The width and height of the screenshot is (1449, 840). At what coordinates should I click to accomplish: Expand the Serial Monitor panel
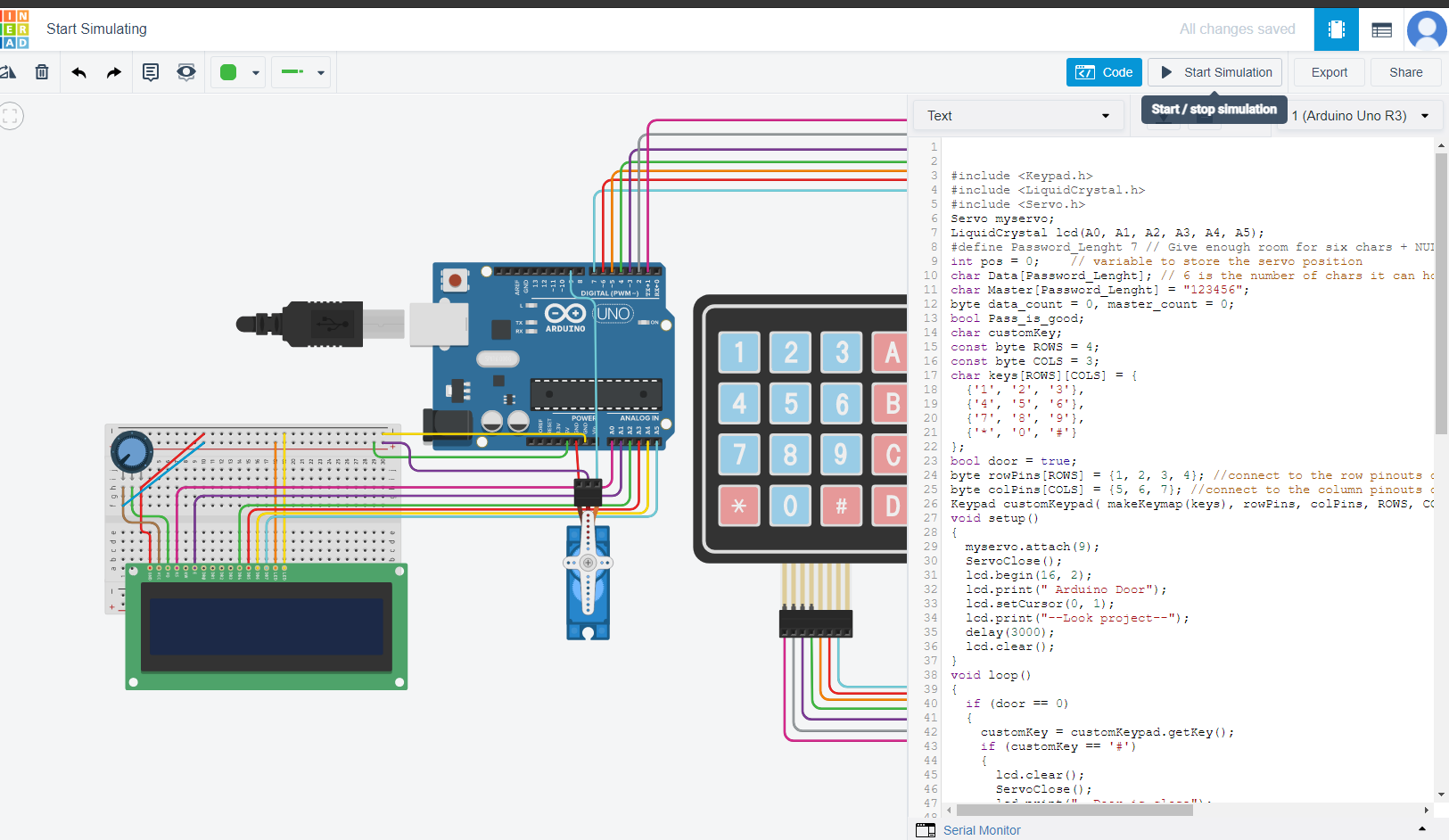[x=981, y=830]
